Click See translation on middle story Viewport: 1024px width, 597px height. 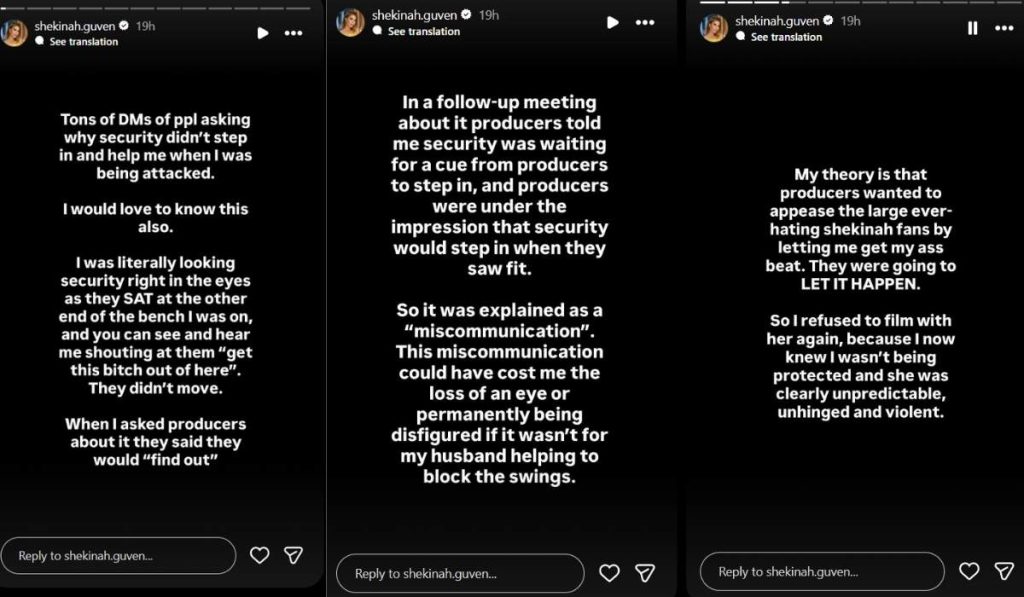tap(423, 31)
